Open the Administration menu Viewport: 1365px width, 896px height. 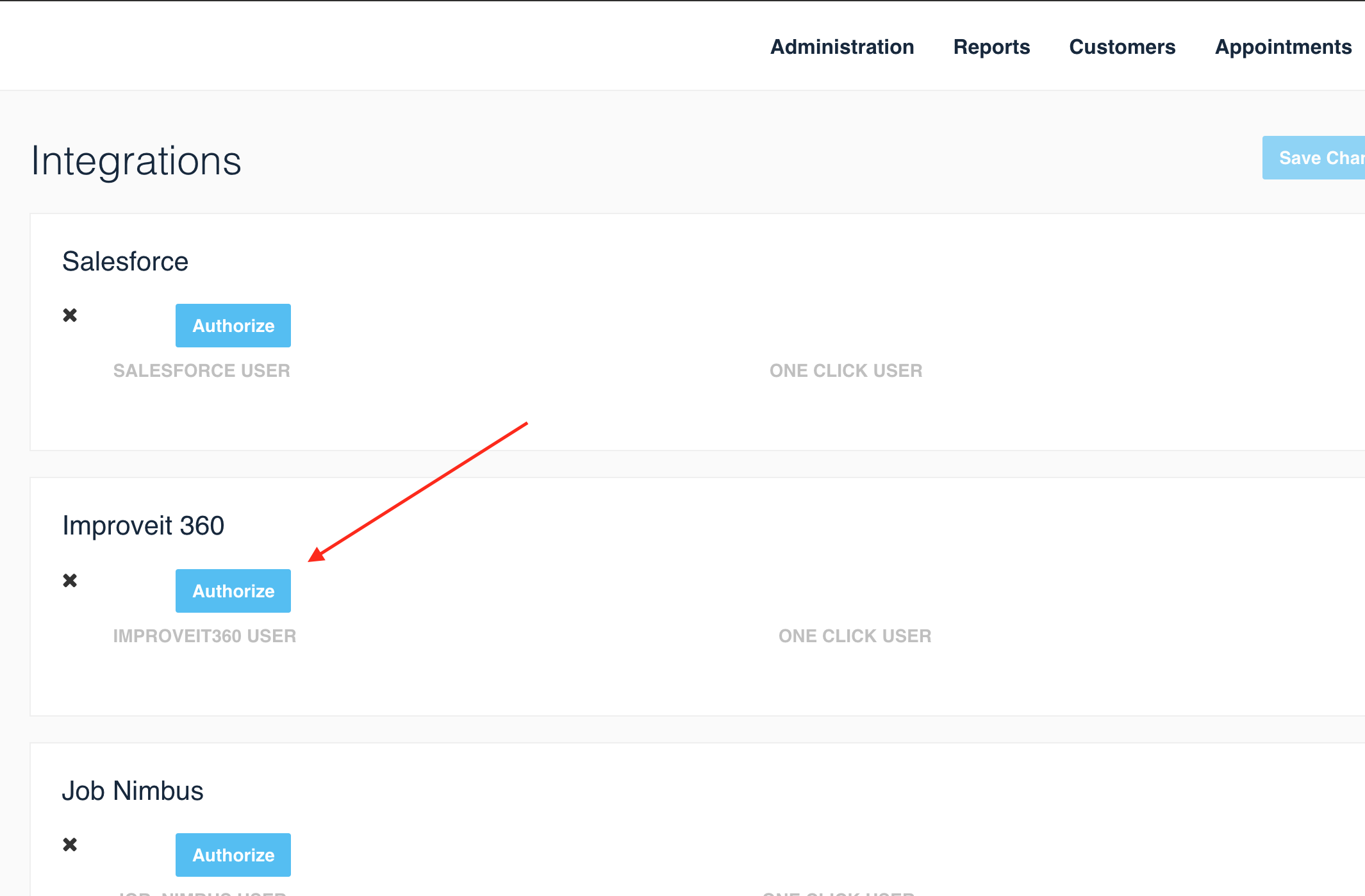point(842,47)
